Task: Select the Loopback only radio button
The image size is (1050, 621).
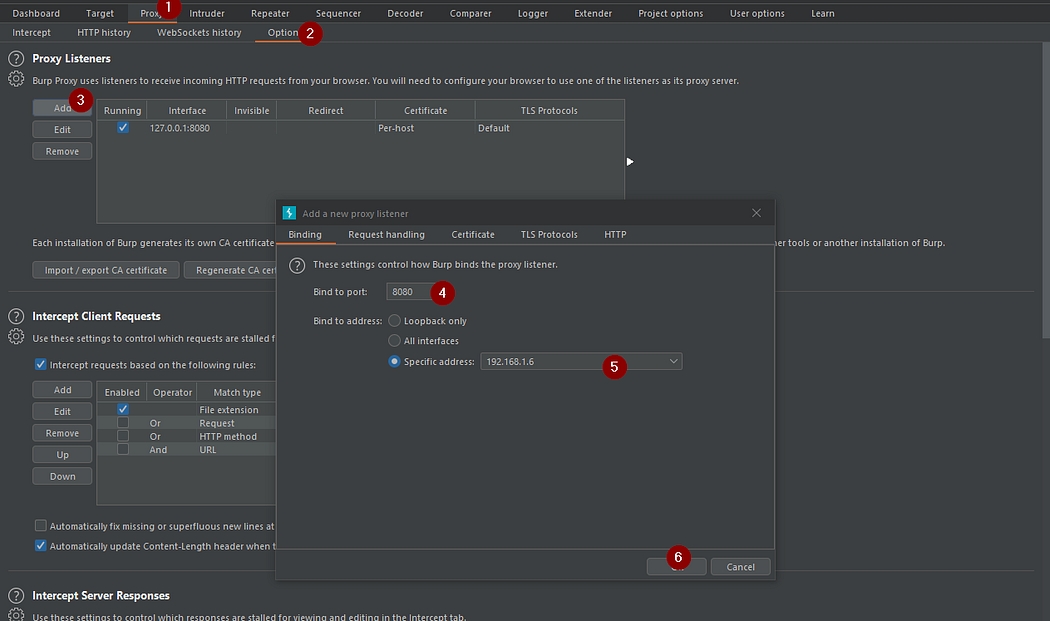Action: pos(395,321)
